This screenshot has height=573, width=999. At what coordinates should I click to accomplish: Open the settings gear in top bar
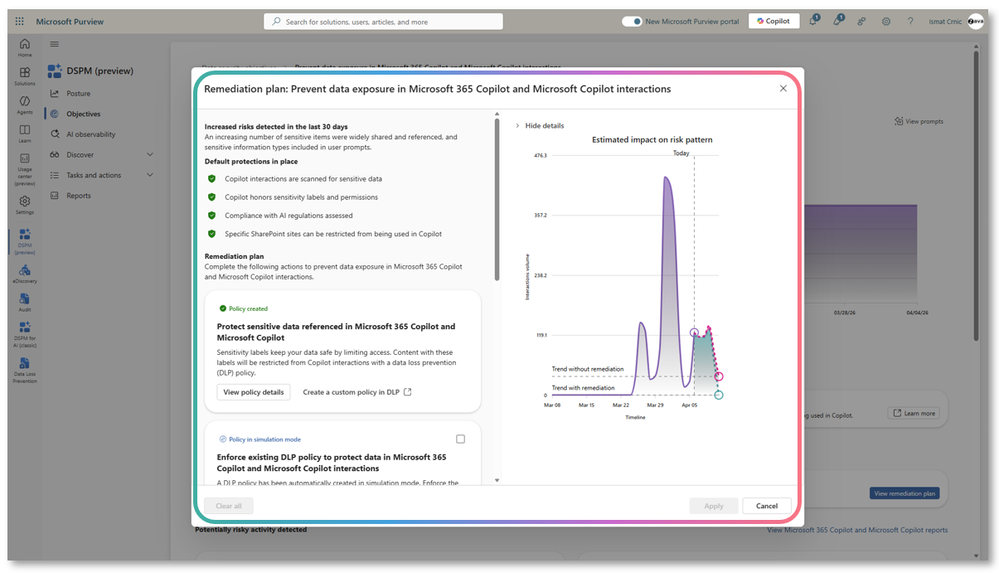coord(886,21)
